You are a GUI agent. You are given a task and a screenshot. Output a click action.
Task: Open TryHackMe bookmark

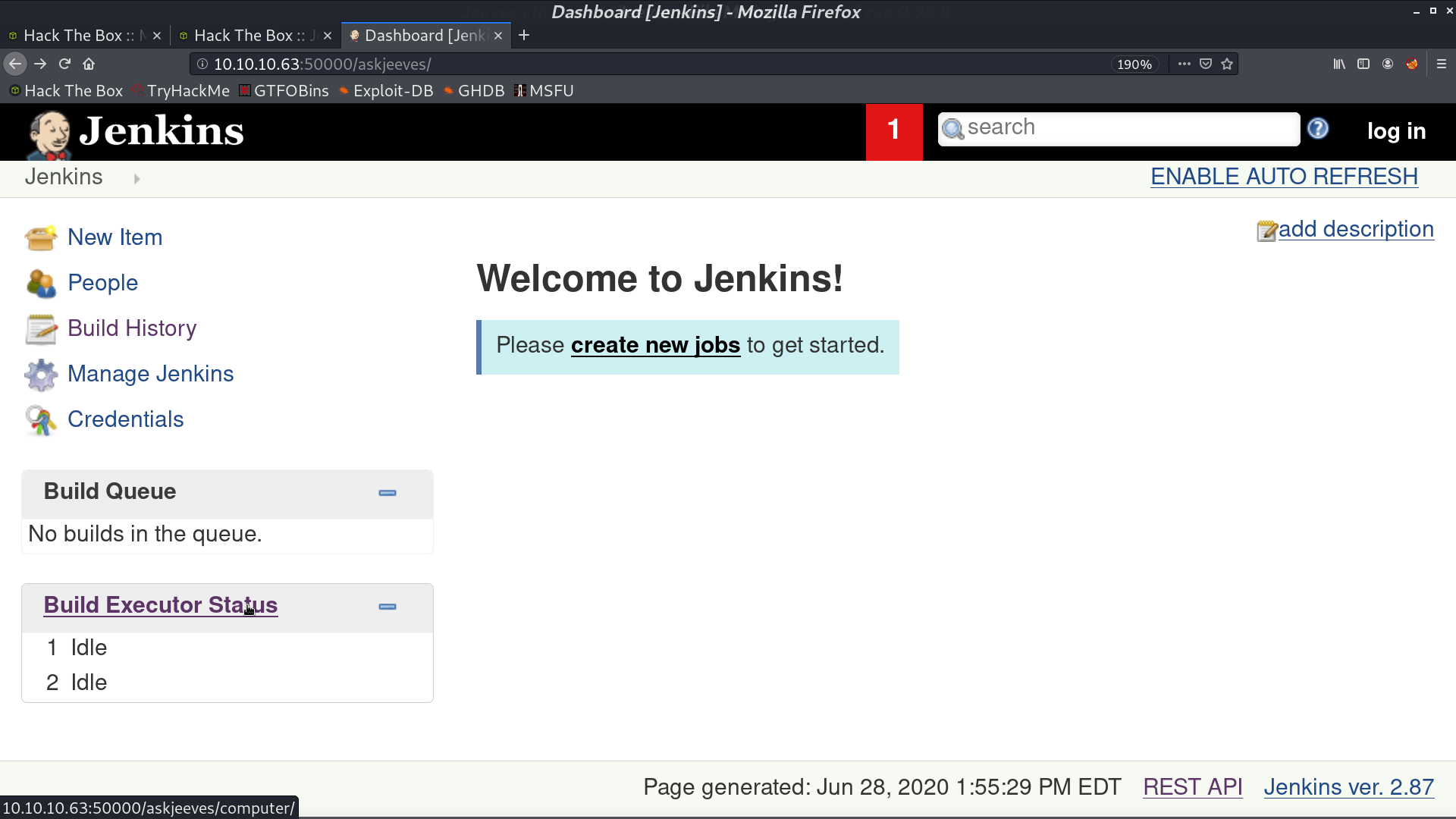point(181,91)
